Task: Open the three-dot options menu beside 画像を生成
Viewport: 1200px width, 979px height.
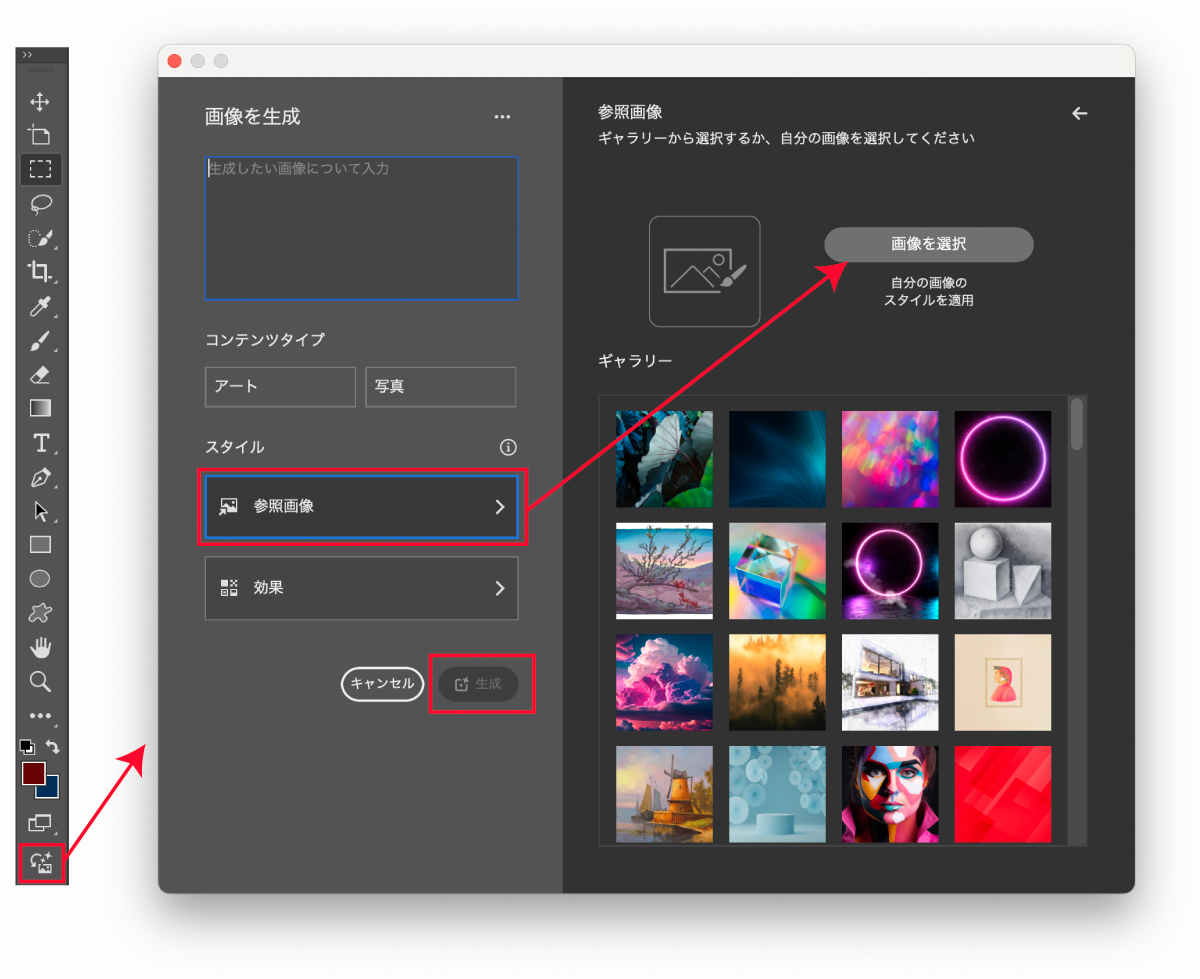Action: pos(502,117)
